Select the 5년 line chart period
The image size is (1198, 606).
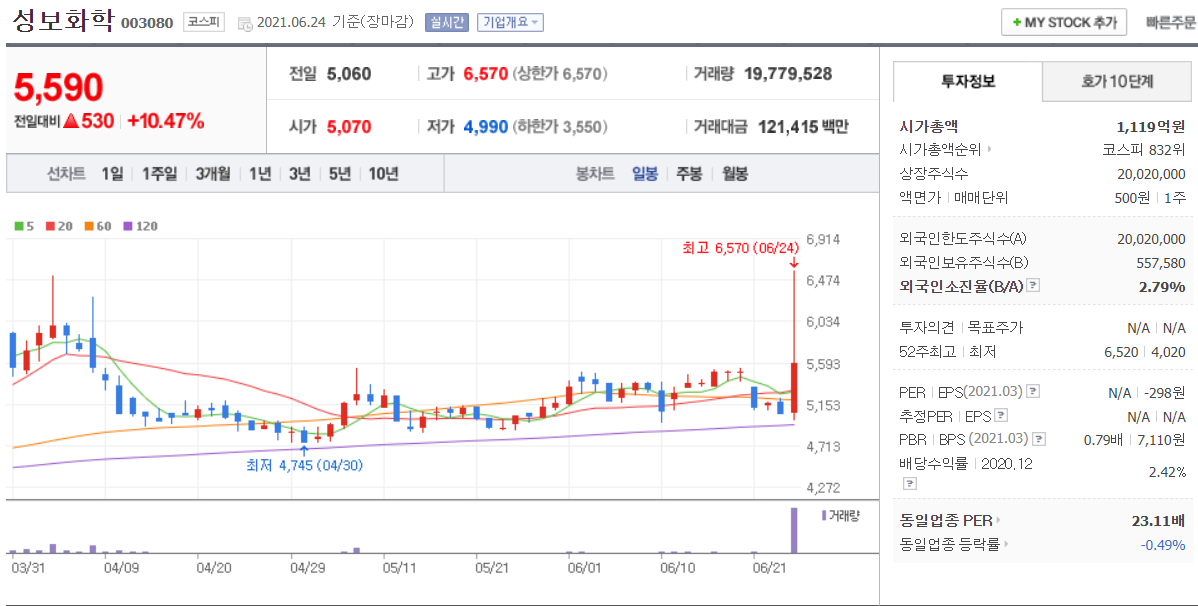[339, 174]
